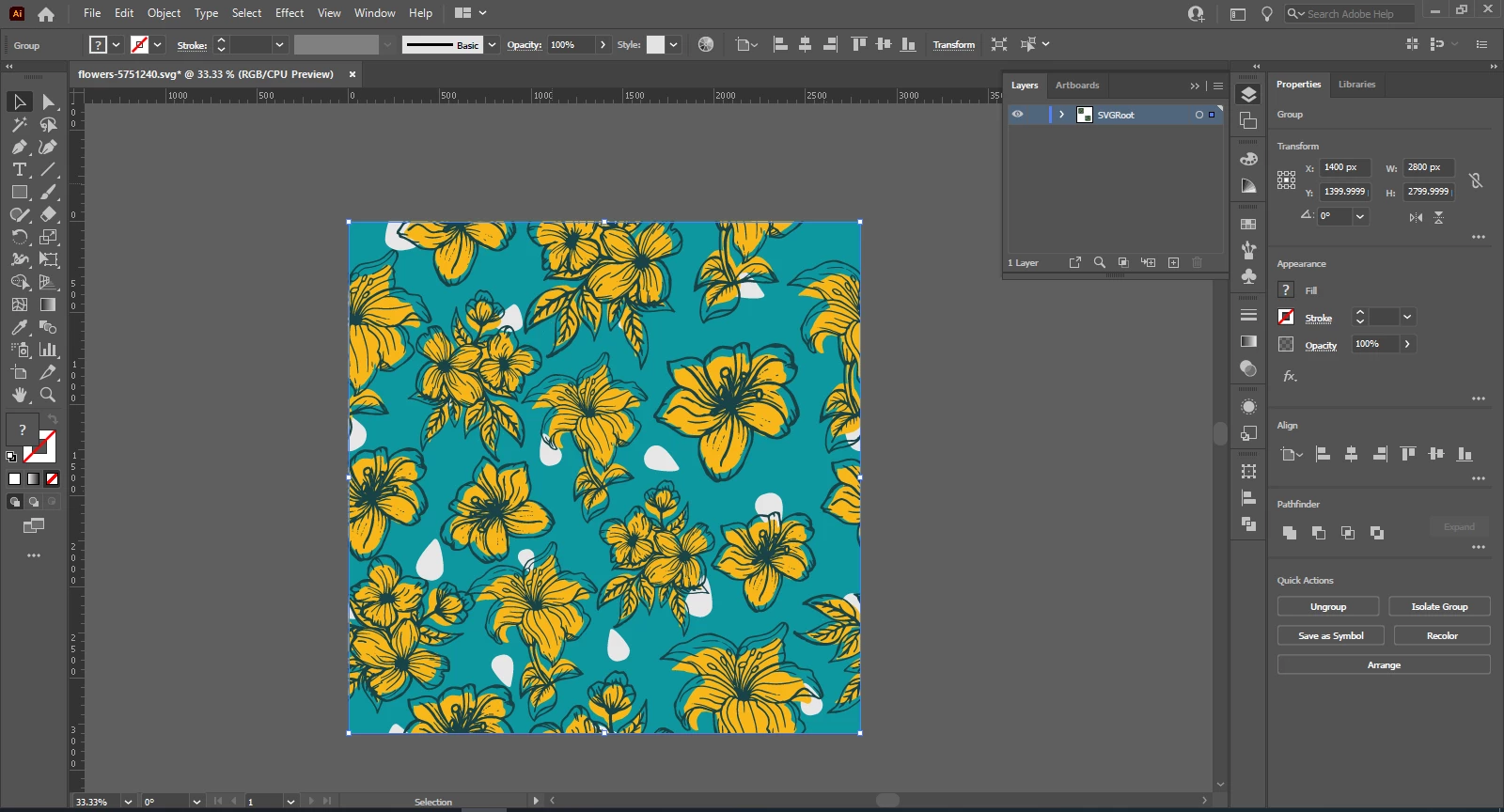Viewport: 1504px width, 812px height.
Task: Hide the SVGRoot layer visibility
Action: [x=1017, y=115]
